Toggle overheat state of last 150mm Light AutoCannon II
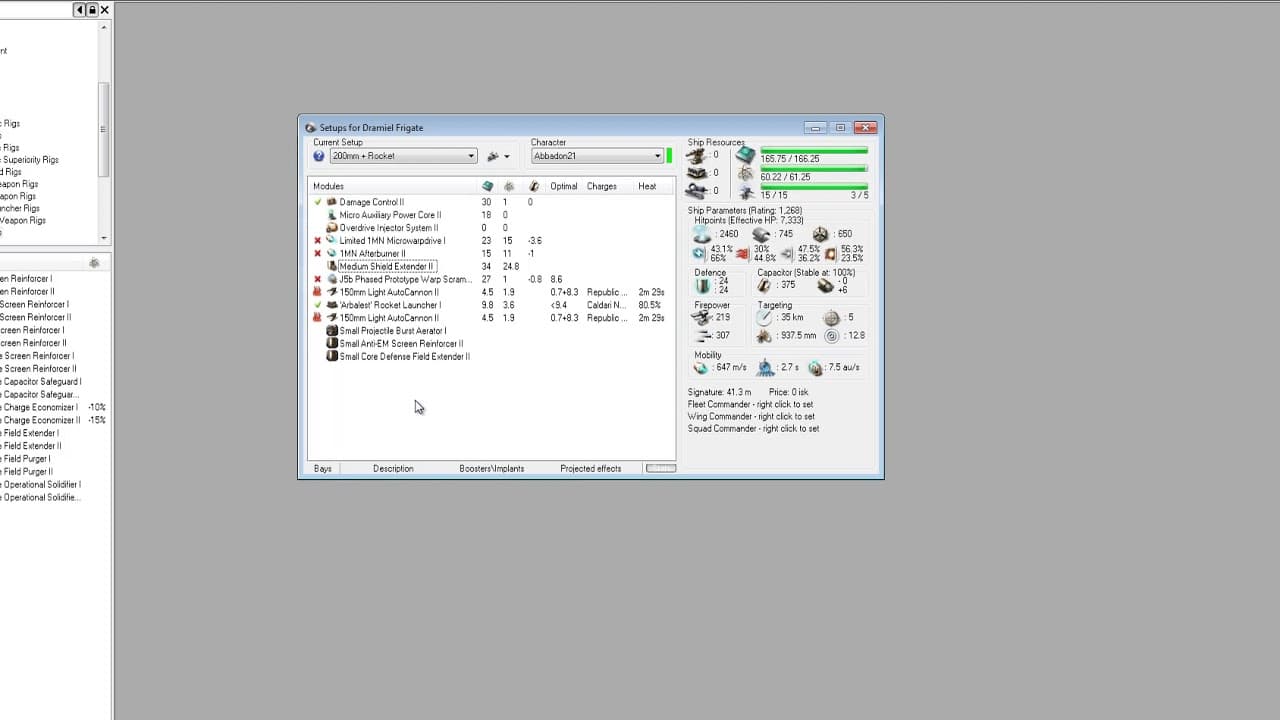The width and height of the screenshot is (1280, 720). [x=318, y=318]
